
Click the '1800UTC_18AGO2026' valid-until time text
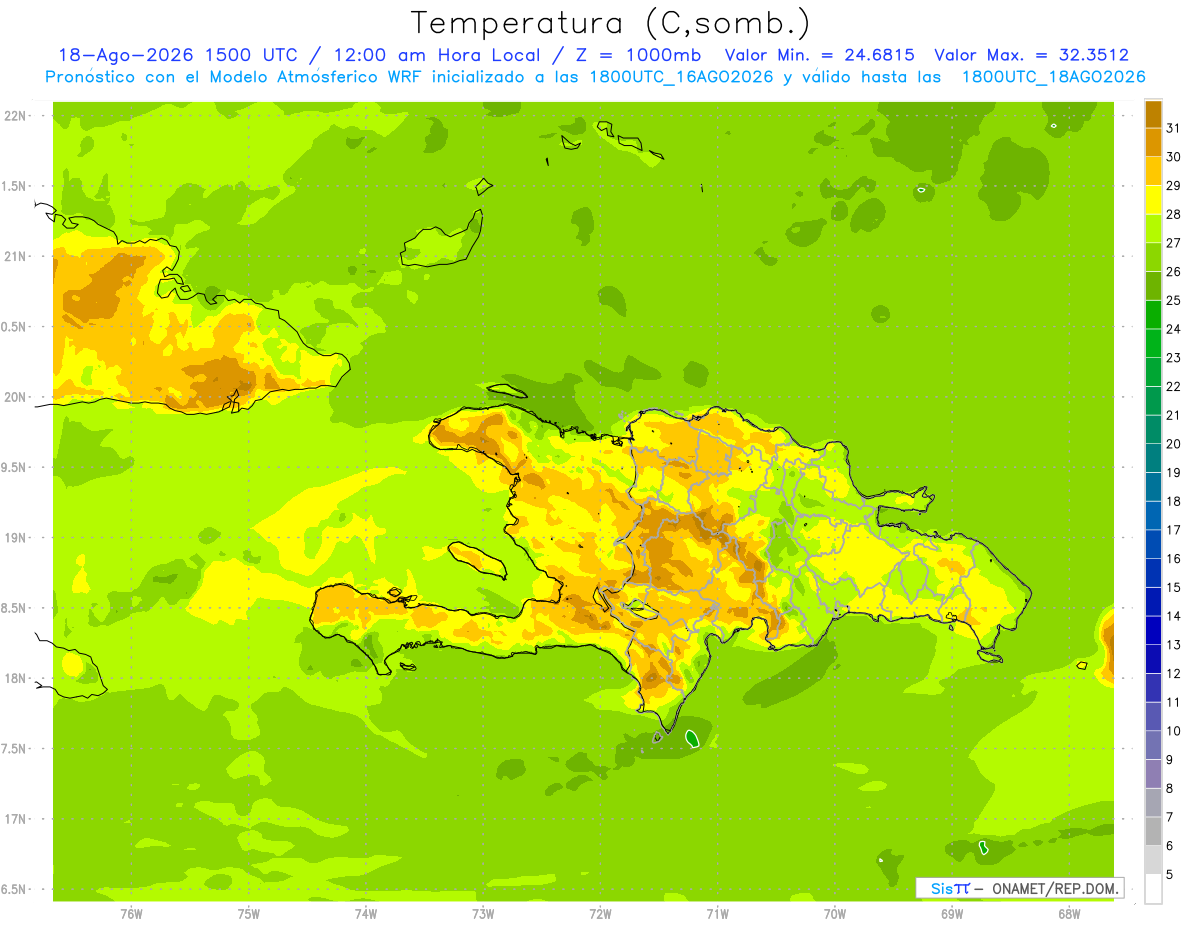click(1053, 76)
